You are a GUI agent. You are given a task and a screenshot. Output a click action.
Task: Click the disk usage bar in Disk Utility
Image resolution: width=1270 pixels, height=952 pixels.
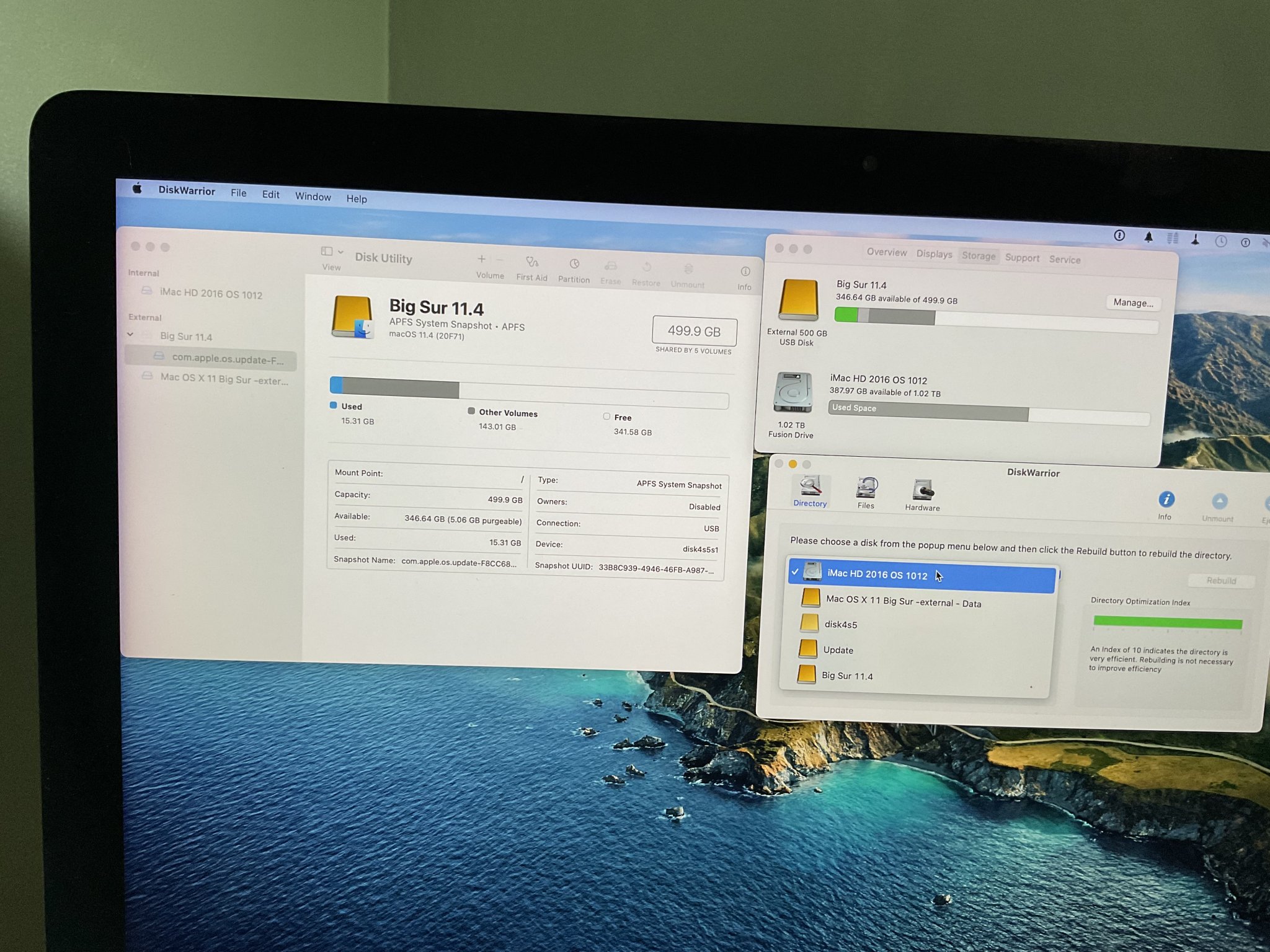529,393
